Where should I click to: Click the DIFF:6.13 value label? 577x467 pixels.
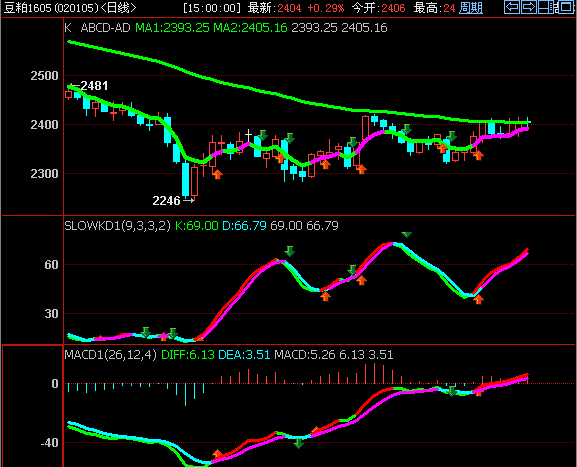coord(188,355)
